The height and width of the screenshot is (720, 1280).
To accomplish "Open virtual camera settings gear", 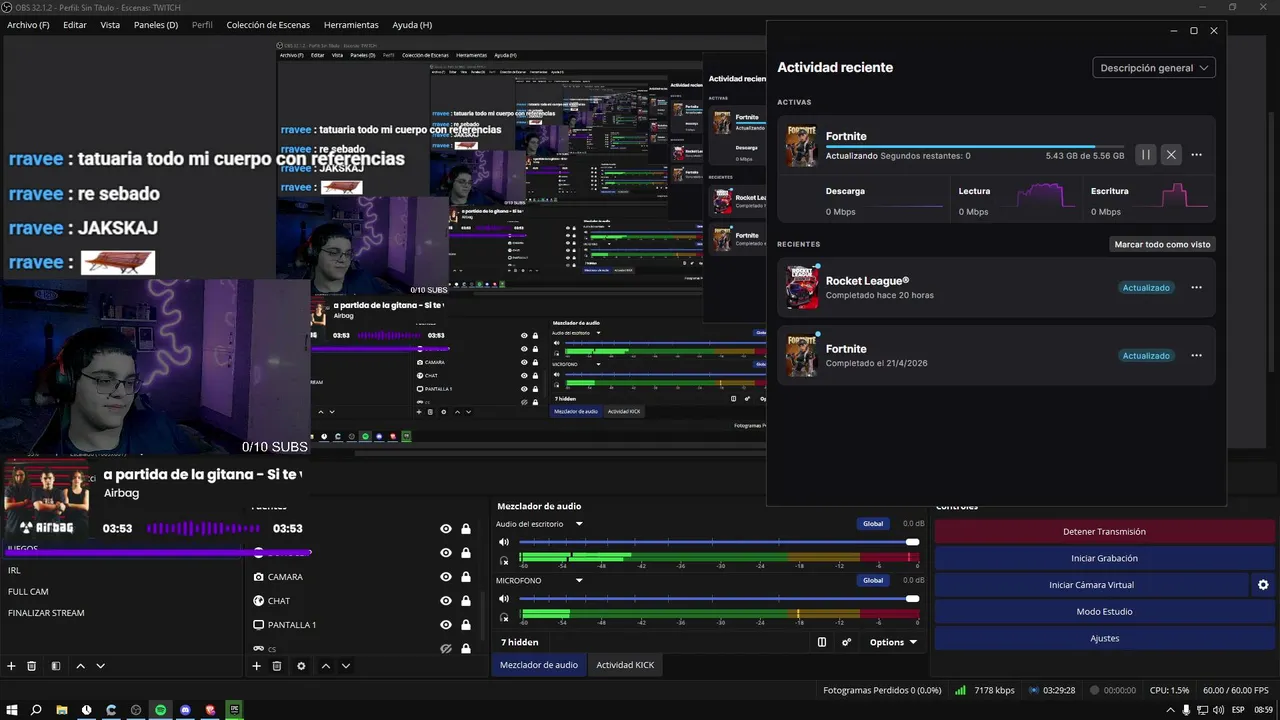I will coord(1263,585).
